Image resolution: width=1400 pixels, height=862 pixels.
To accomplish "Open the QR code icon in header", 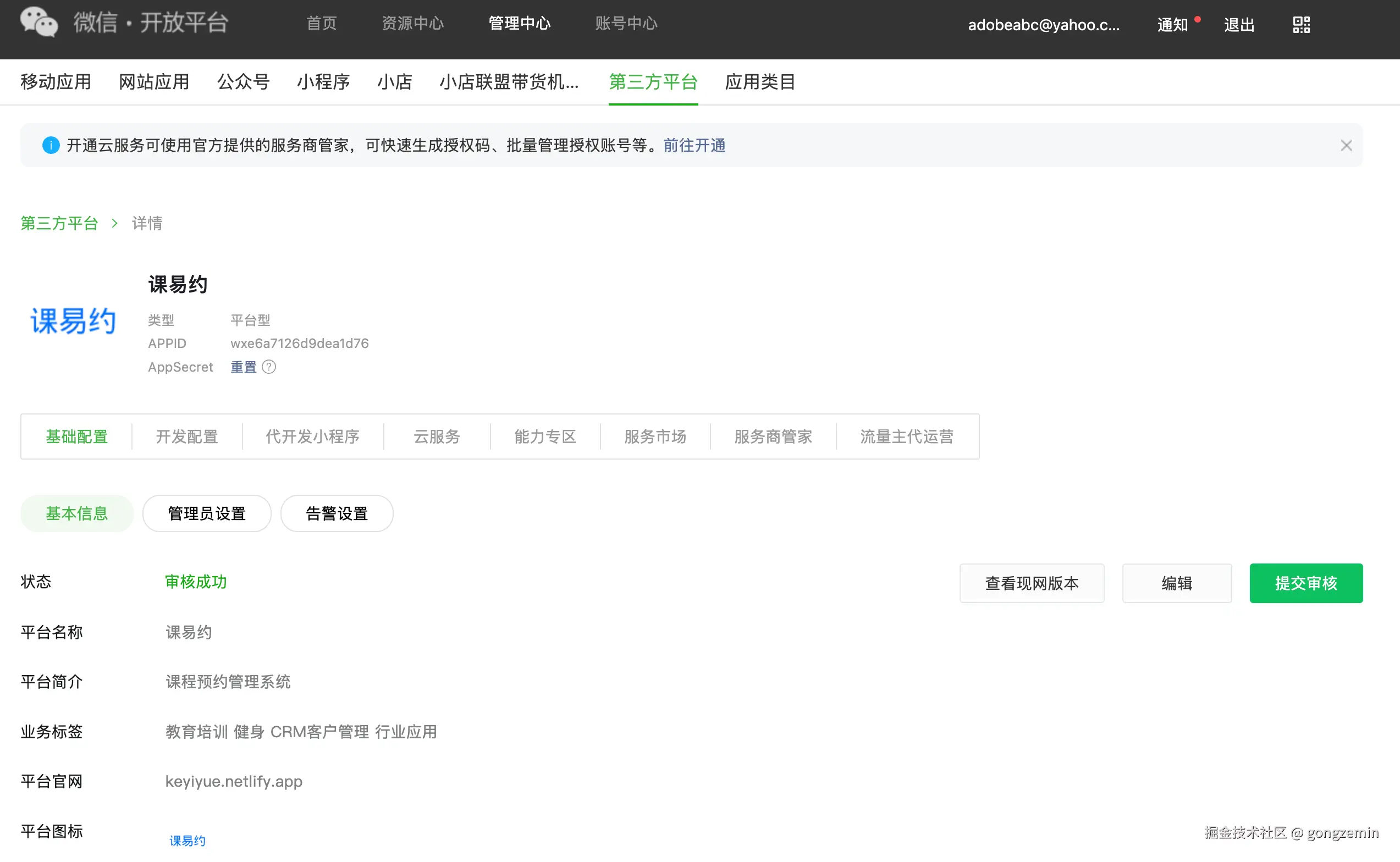I will click(x=1301, y=25).
